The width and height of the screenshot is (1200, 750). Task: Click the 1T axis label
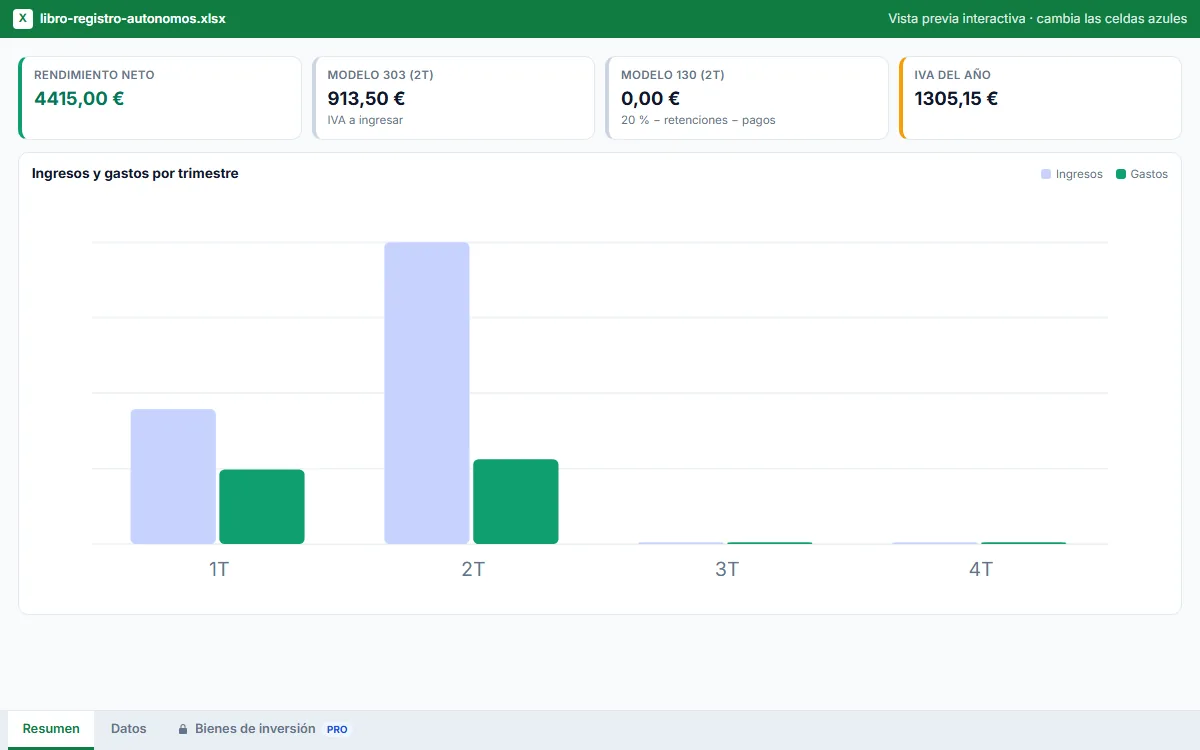218,569
